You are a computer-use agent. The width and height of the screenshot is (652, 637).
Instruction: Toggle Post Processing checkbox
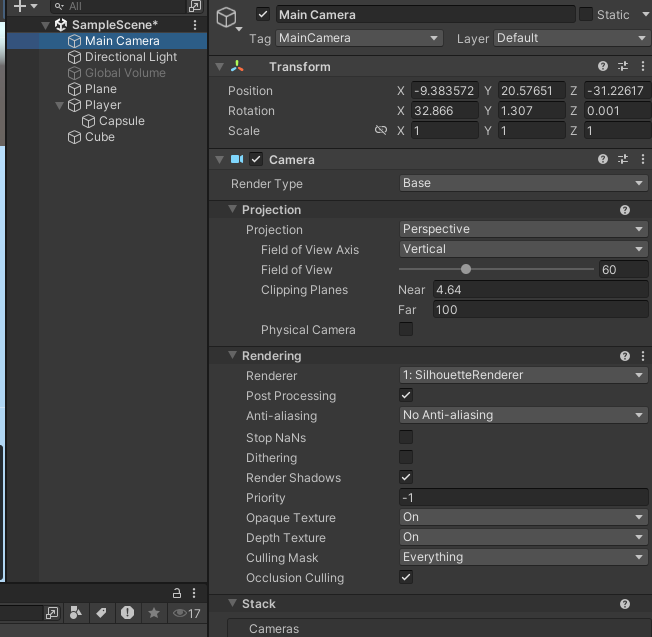pyautogui.click(x=406, y=395)
